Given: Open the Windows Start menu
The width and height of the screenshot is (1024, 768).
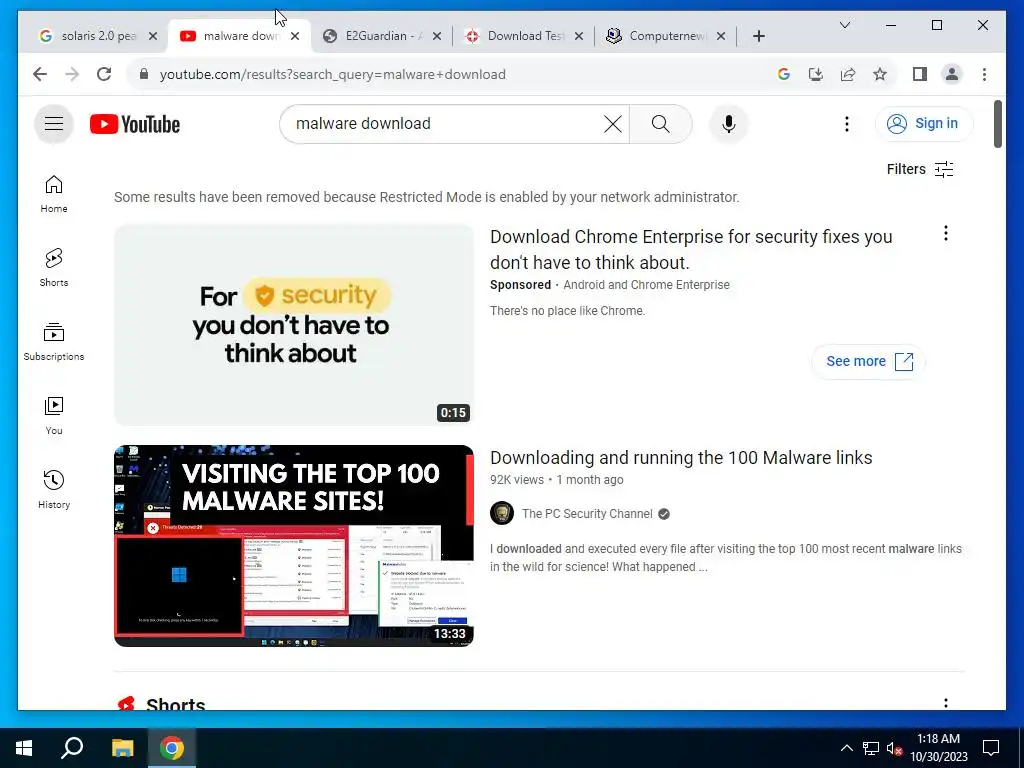Looking at the screenshot, I should 24,748.
